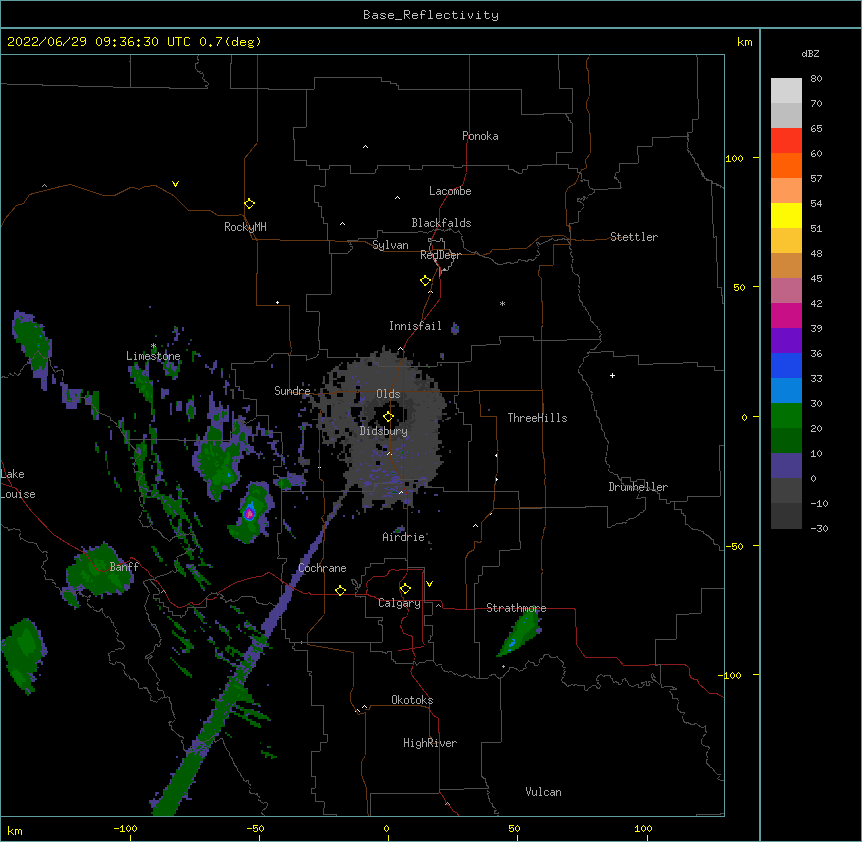Click the RedDeer city label
The image size is (862, 842).
coord(440,255)
